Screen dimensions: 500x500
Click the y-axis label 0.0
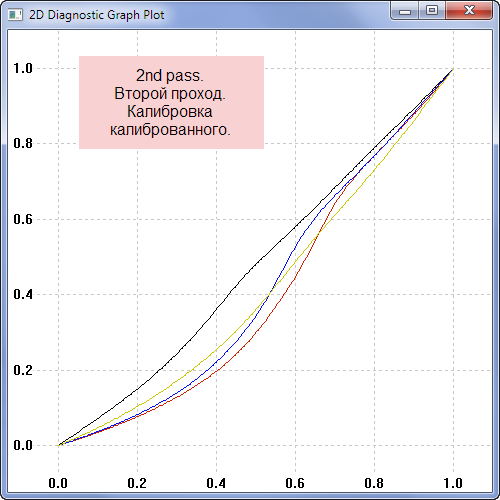[x=23, y=445]
